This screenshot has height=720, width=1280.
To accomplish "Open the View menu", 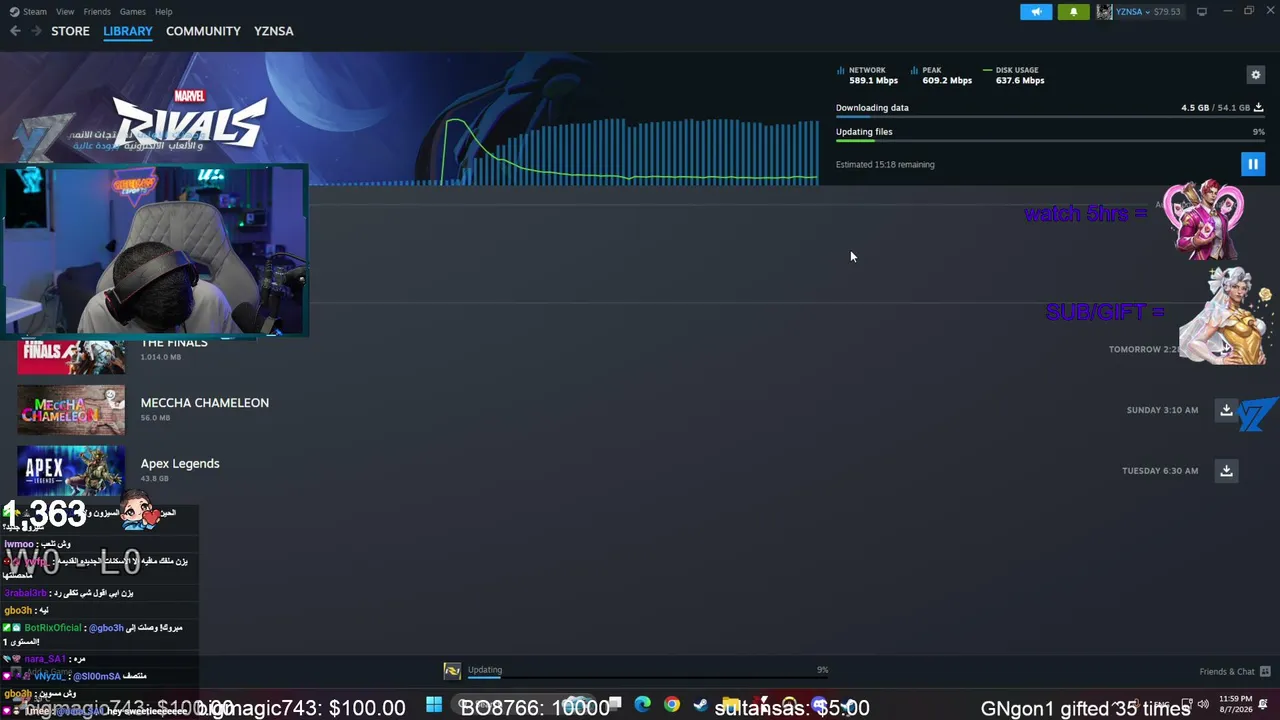I will pyautogui.click(x=65, y=12).
